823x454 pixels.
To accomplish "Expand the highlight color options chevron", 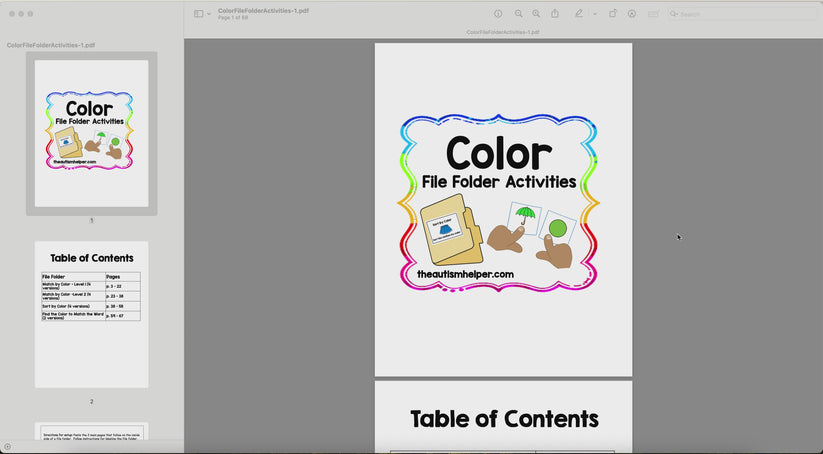I will [x=595, y=14].
